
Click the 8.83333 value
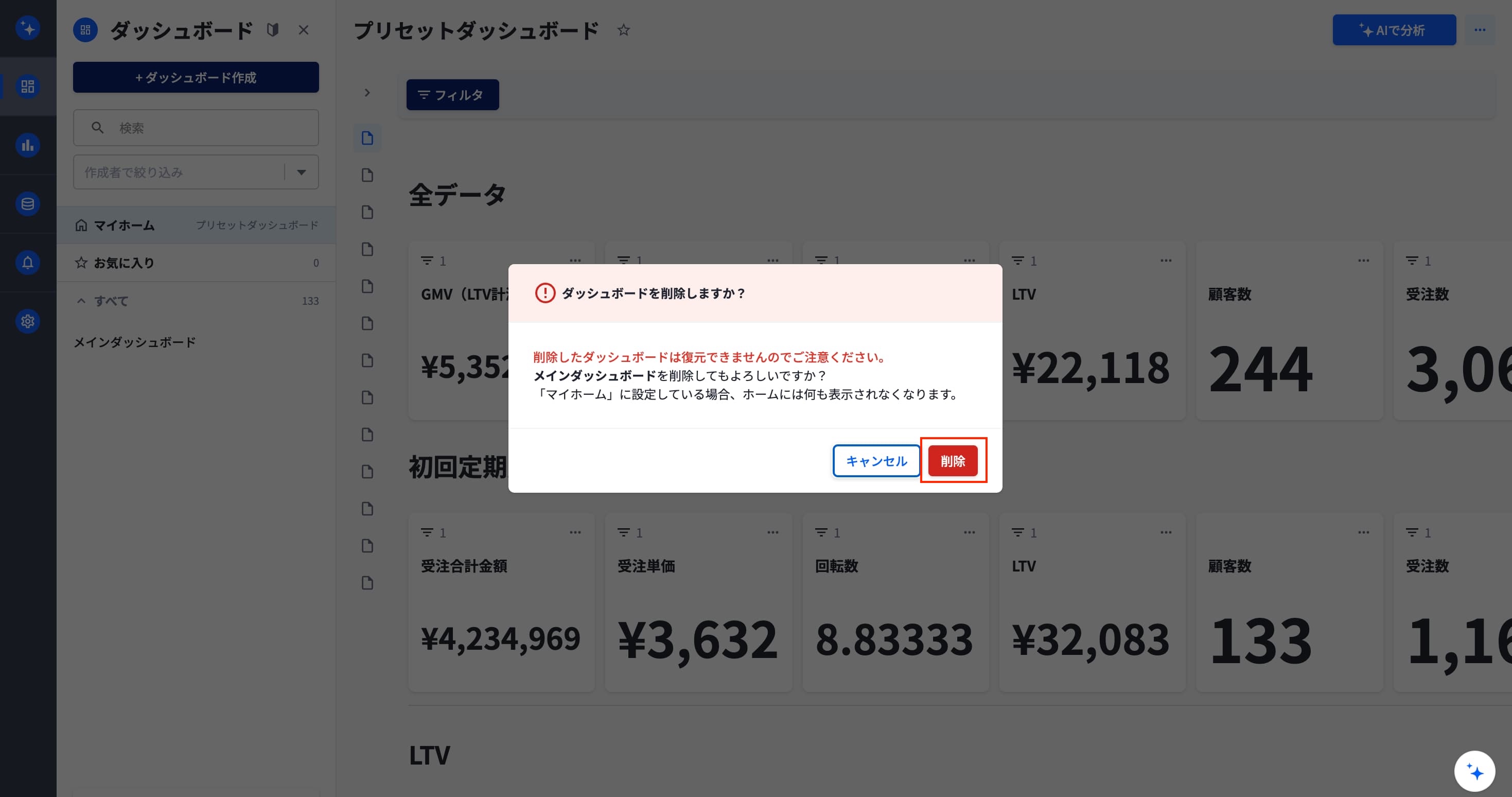point(894,639)
